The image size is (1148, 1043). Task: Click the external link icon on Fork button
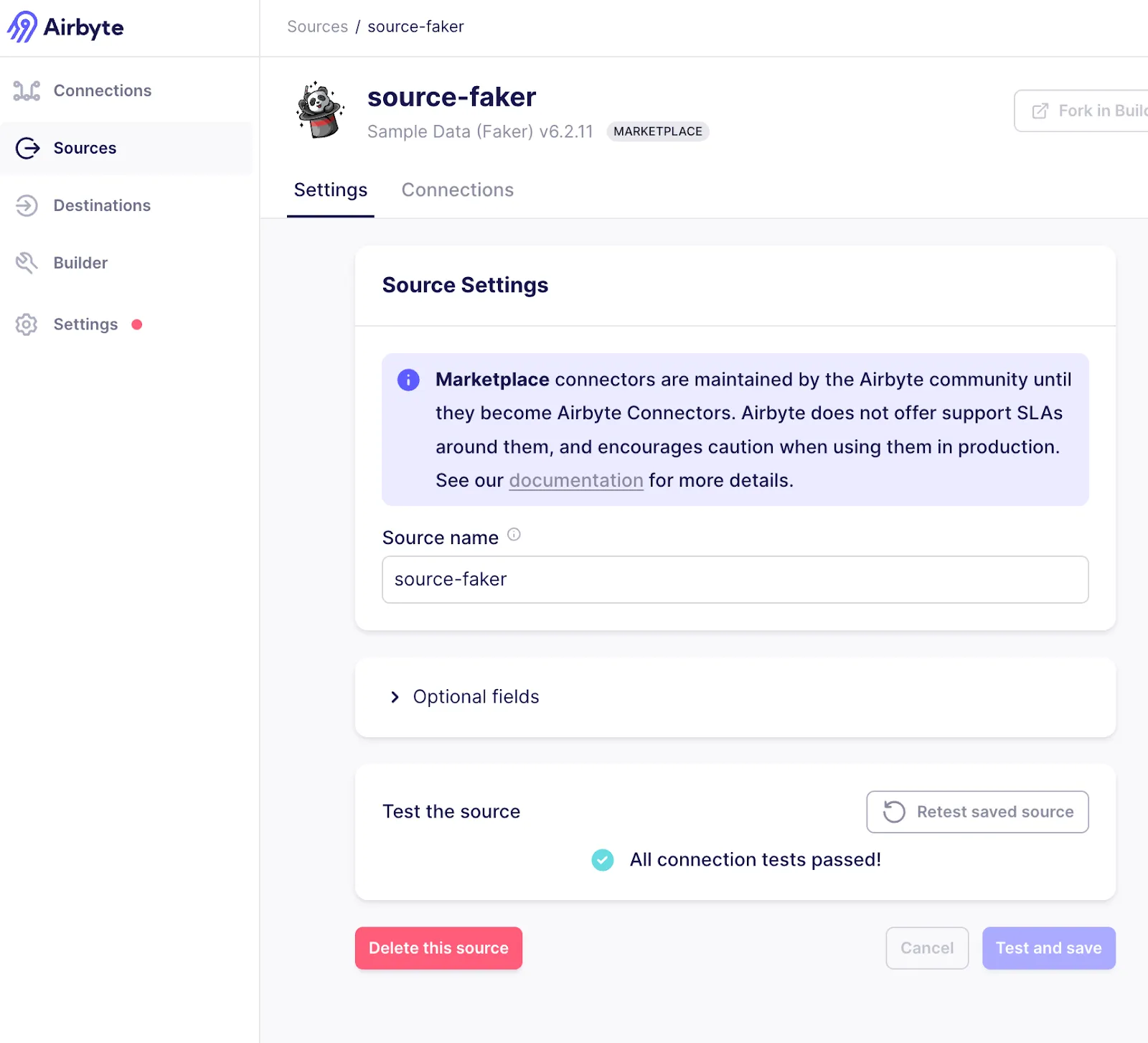(1040, 111)
